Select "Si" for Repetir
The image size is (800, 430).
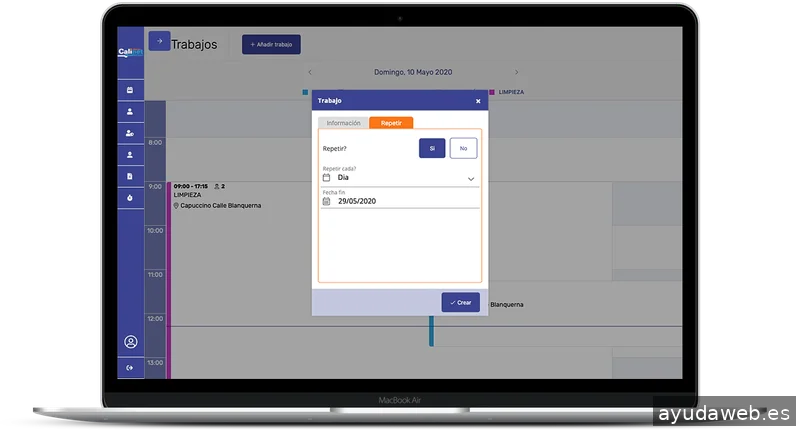click(x=432, y=148)
